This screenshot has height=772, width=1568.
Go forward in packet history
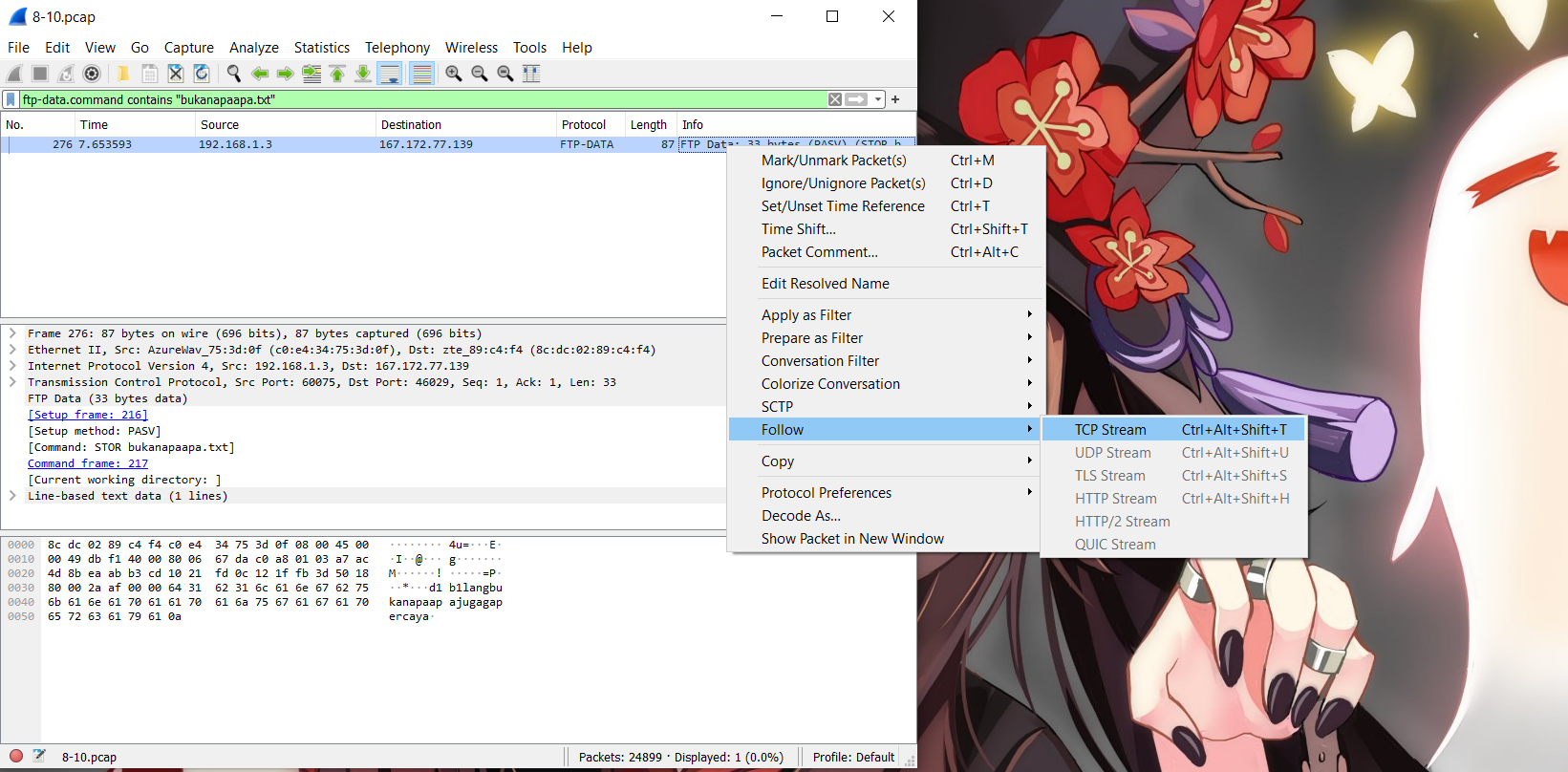(x=286, y=74)
